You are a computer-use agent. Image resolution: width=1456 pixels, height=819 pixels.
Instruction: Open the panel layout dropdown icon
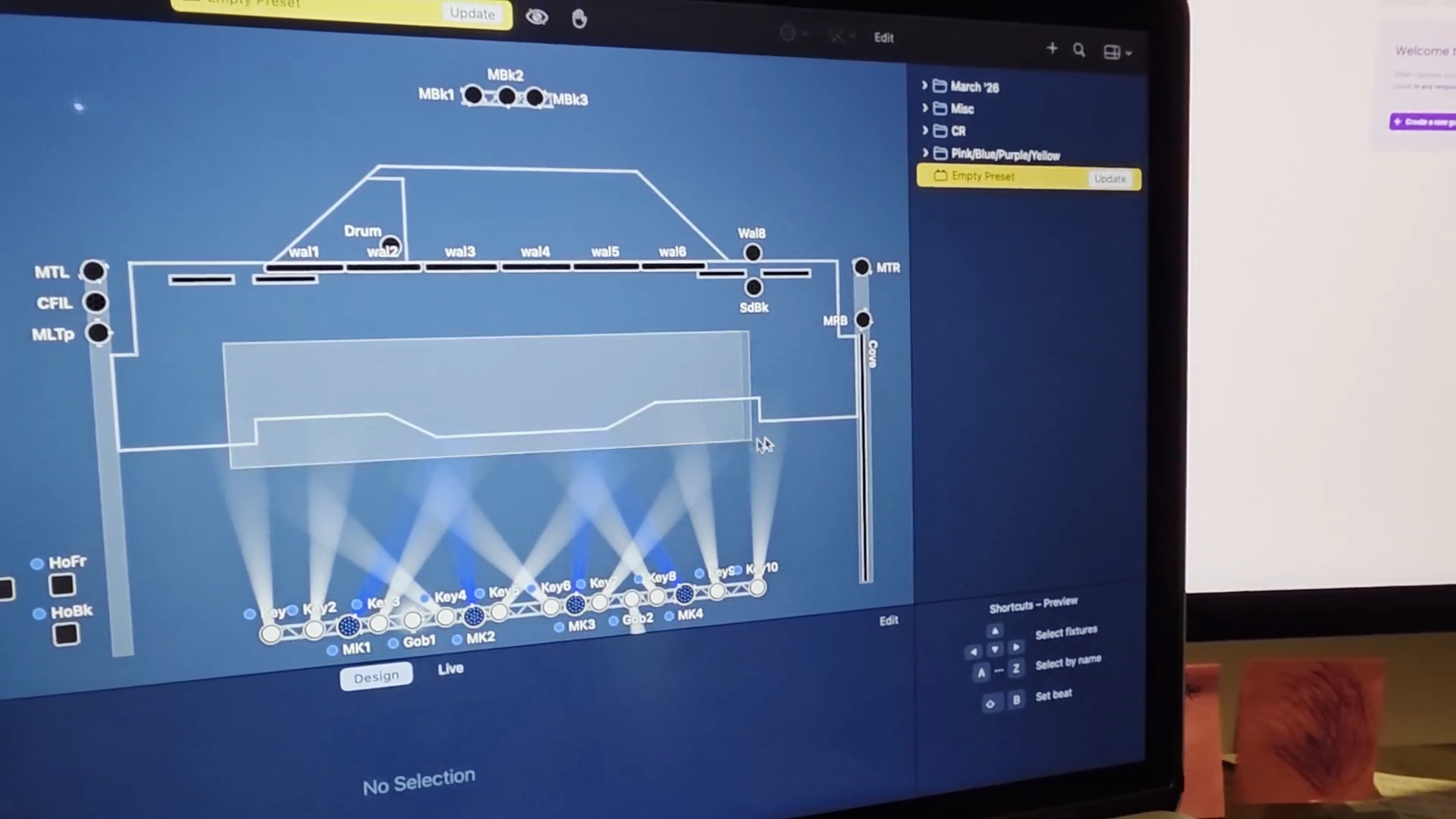click(x=1117, y=52)
